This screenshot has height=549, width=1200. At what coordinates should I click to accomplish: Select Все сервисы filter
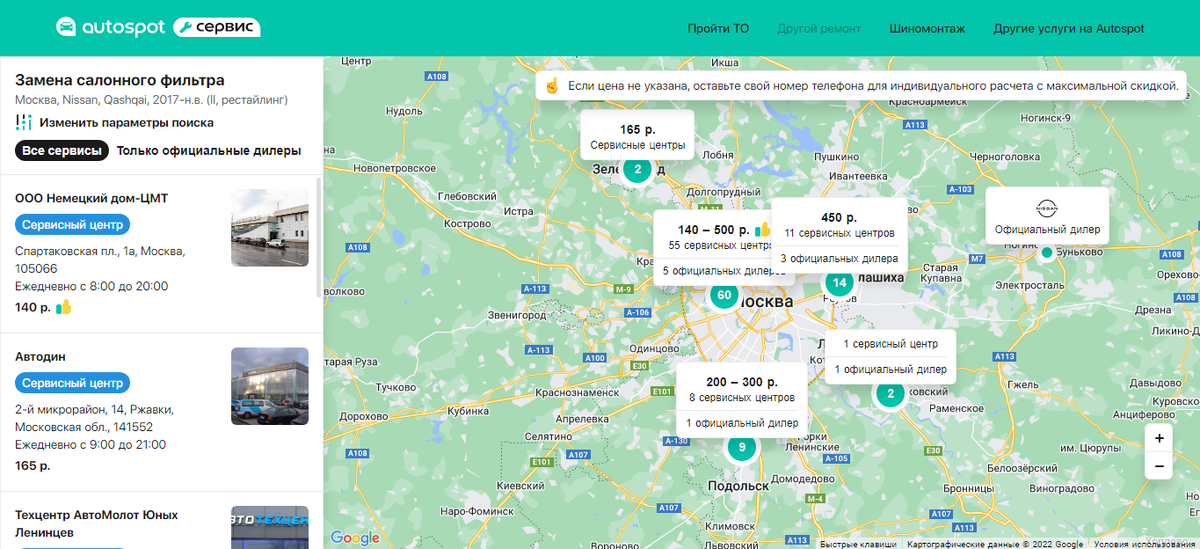[62, 151]
